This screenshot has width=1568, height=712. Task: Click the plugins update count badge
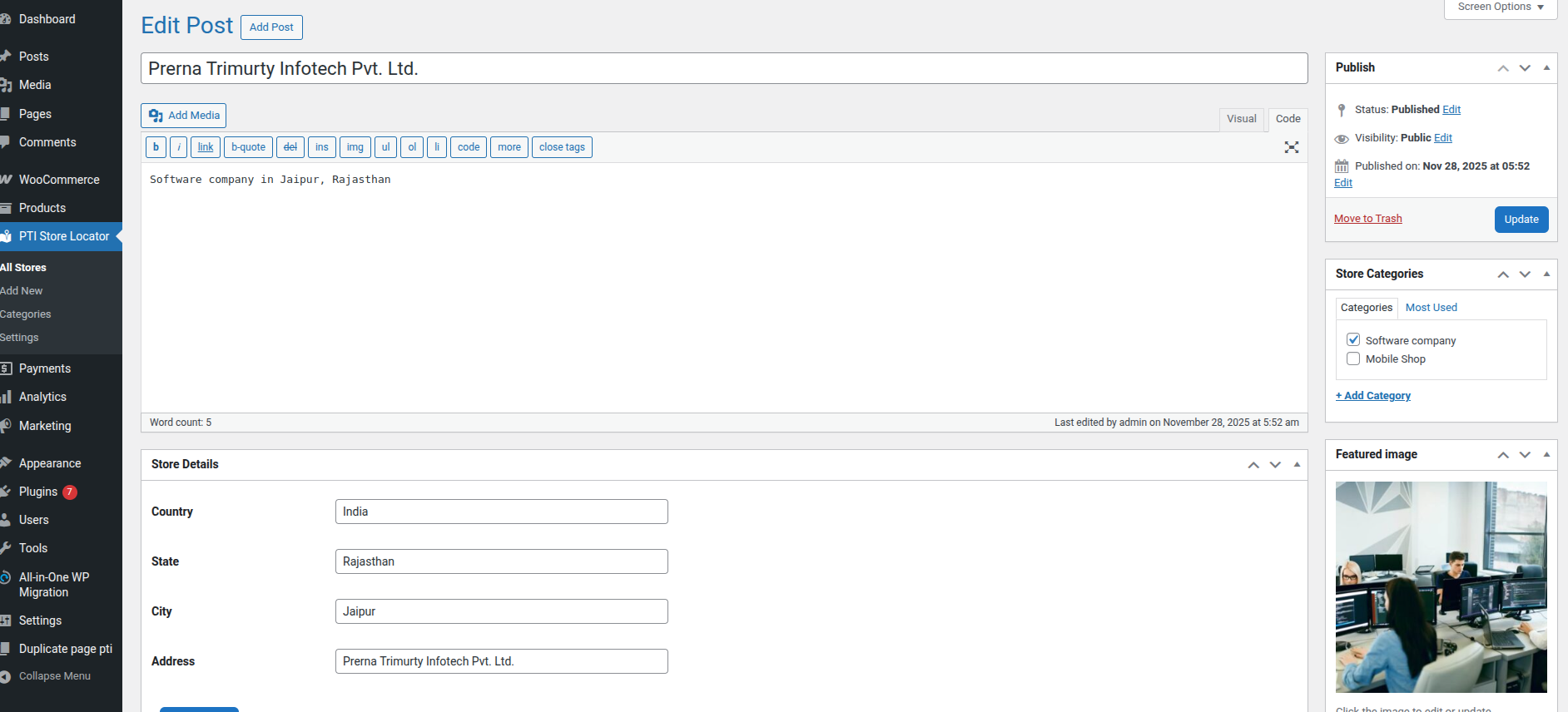(x=70, y=492)
